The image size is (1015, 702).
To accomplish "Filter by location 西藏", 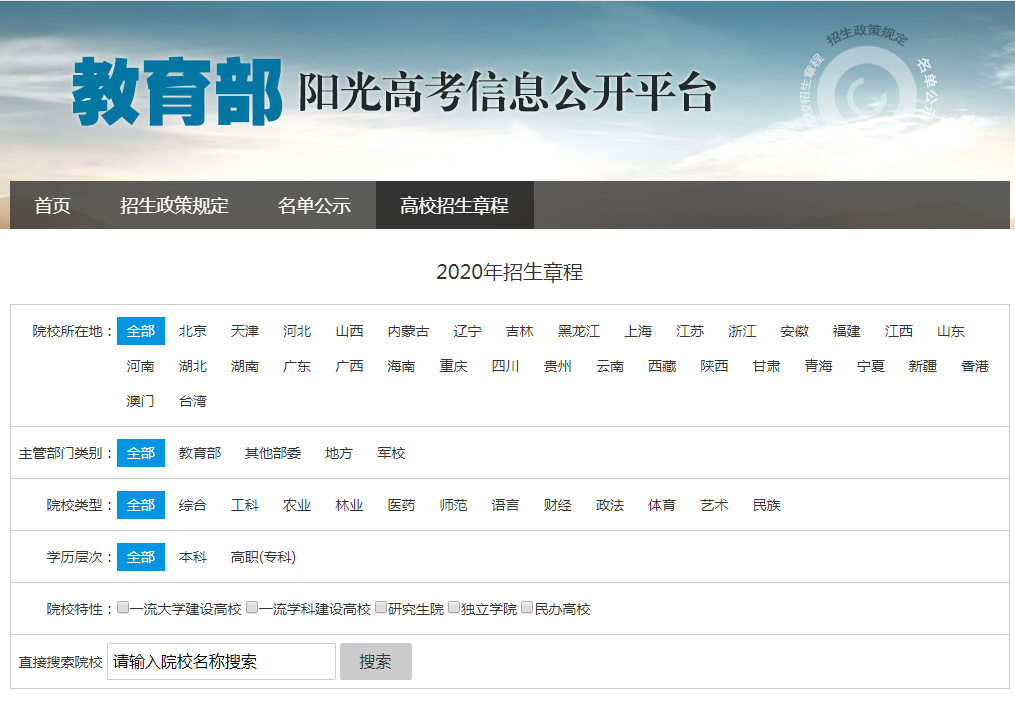I will tap(662, 366).
